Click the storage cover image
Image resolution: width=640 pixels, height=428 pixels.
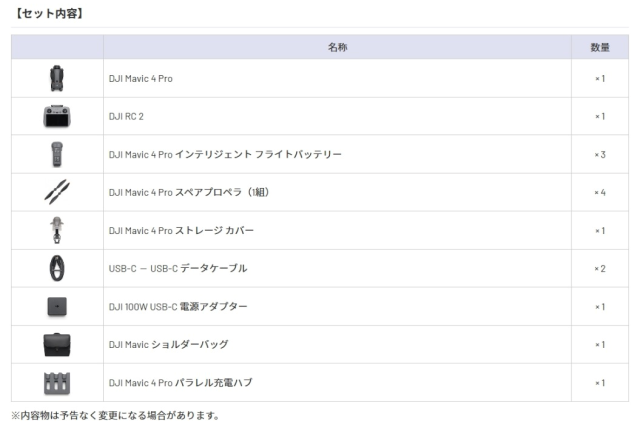coord(56,230)
